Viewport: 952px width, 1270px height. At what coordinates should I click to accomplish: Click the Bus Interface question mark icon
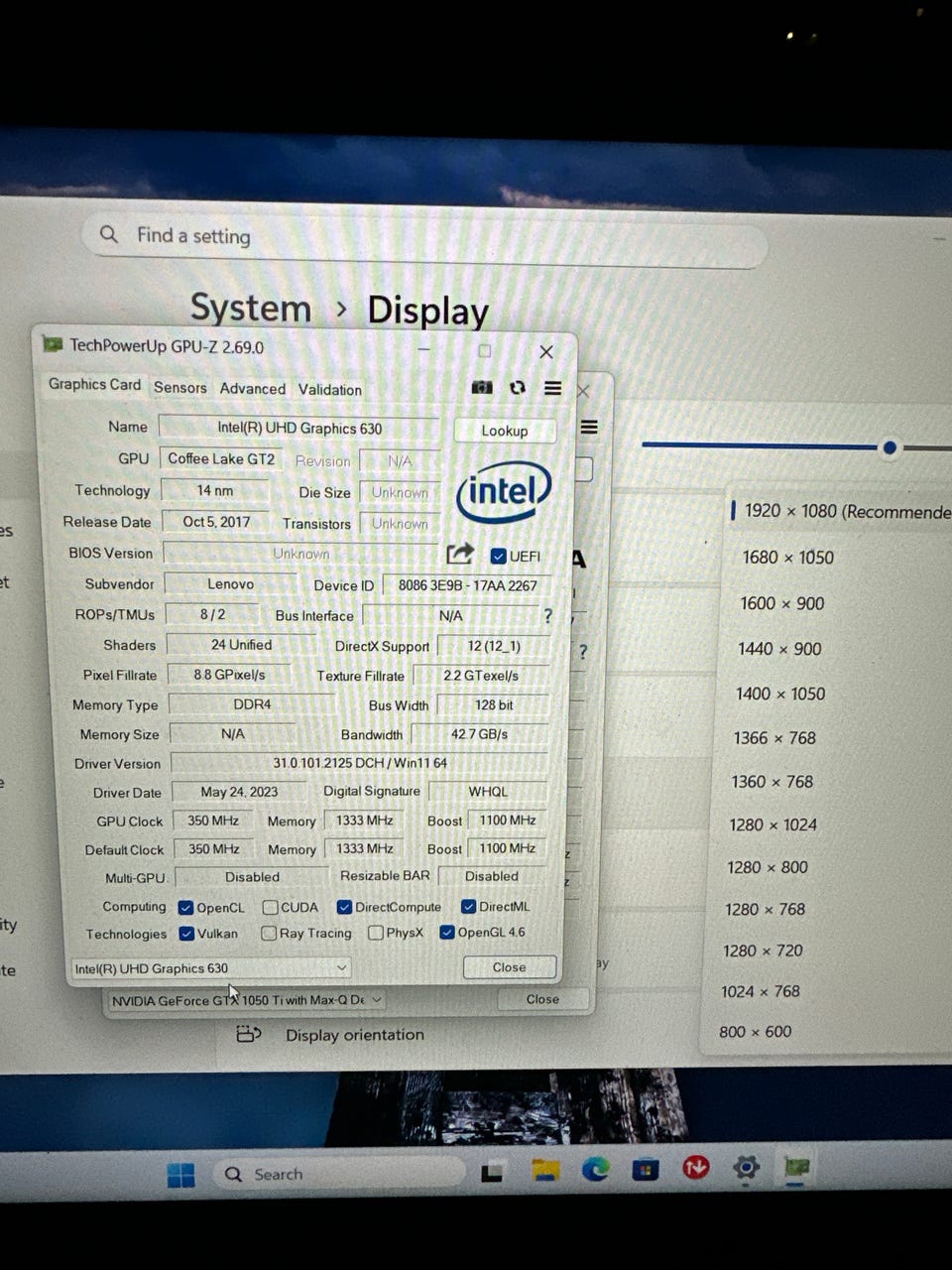point(547,616)
